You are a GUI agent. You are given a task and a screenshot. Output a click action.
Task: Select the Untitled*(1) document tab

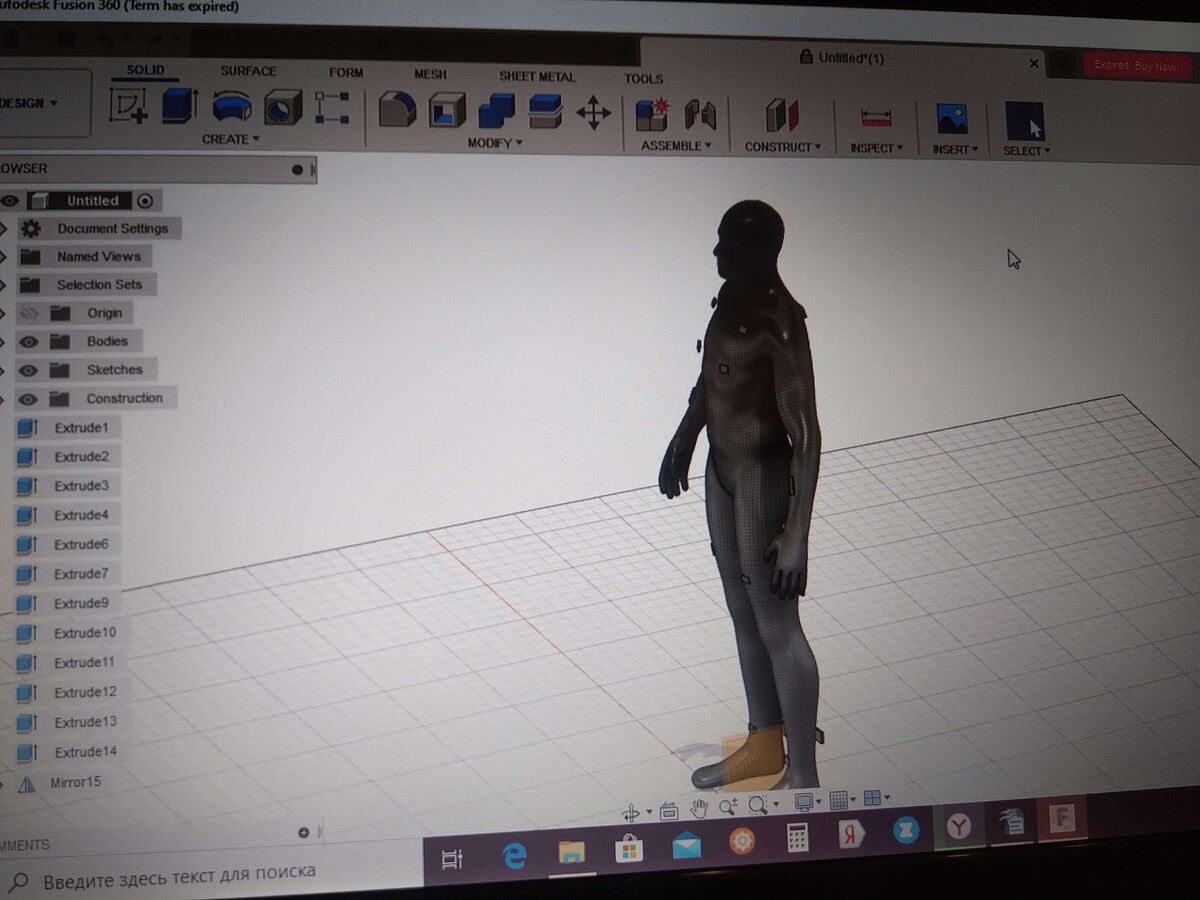[842, 58]
